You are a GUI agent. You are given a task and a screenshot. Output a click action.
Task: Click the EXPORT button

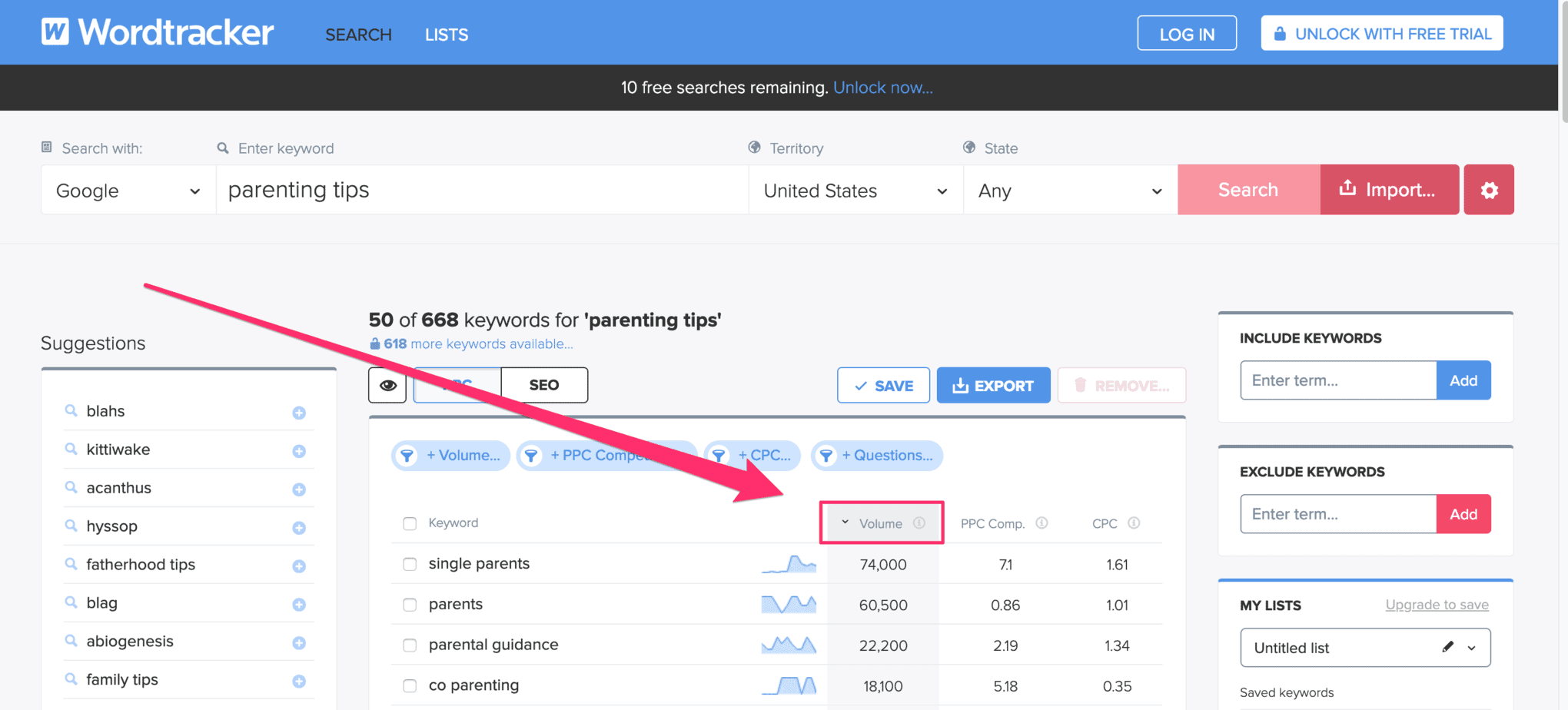coord(993,385)
